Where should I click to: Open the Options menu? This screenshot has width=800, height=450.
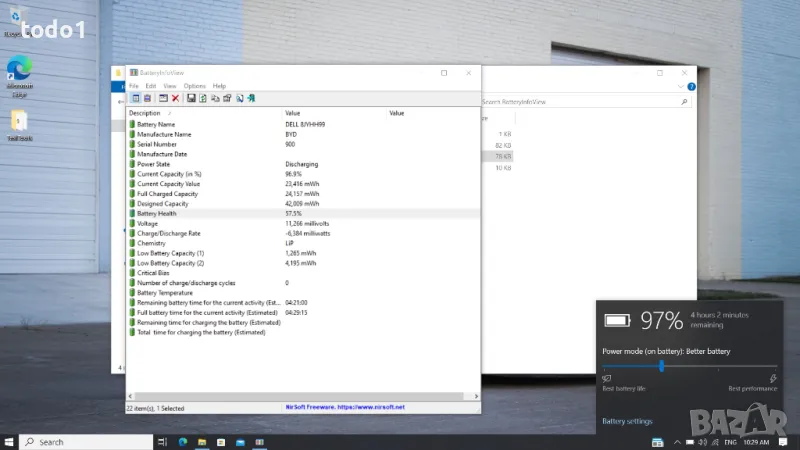pyautogui.click(x=194, y=86)
